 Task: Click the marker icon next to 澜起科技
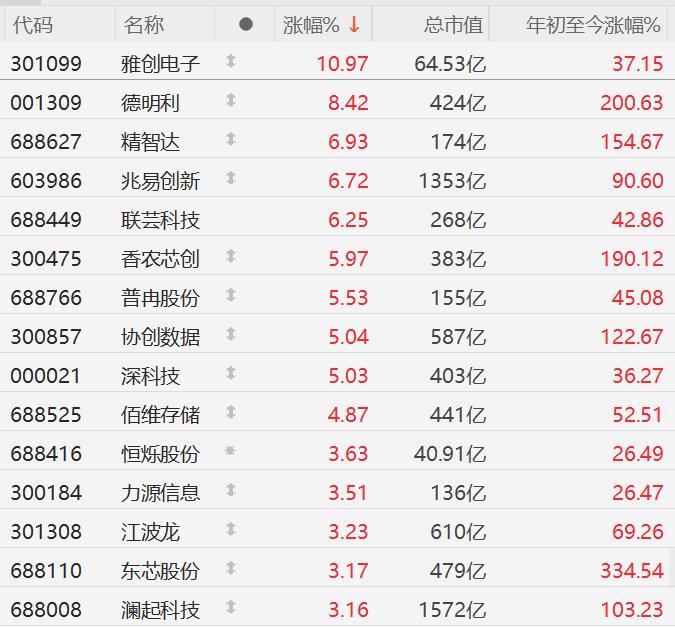[x=231, y=607]
